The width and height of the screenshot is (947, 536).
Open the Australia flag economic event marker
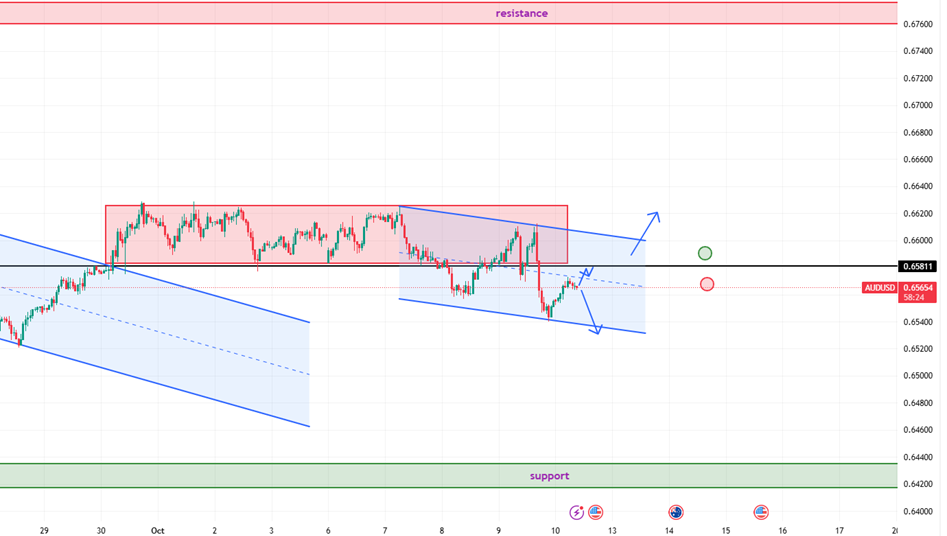point(676,512)
